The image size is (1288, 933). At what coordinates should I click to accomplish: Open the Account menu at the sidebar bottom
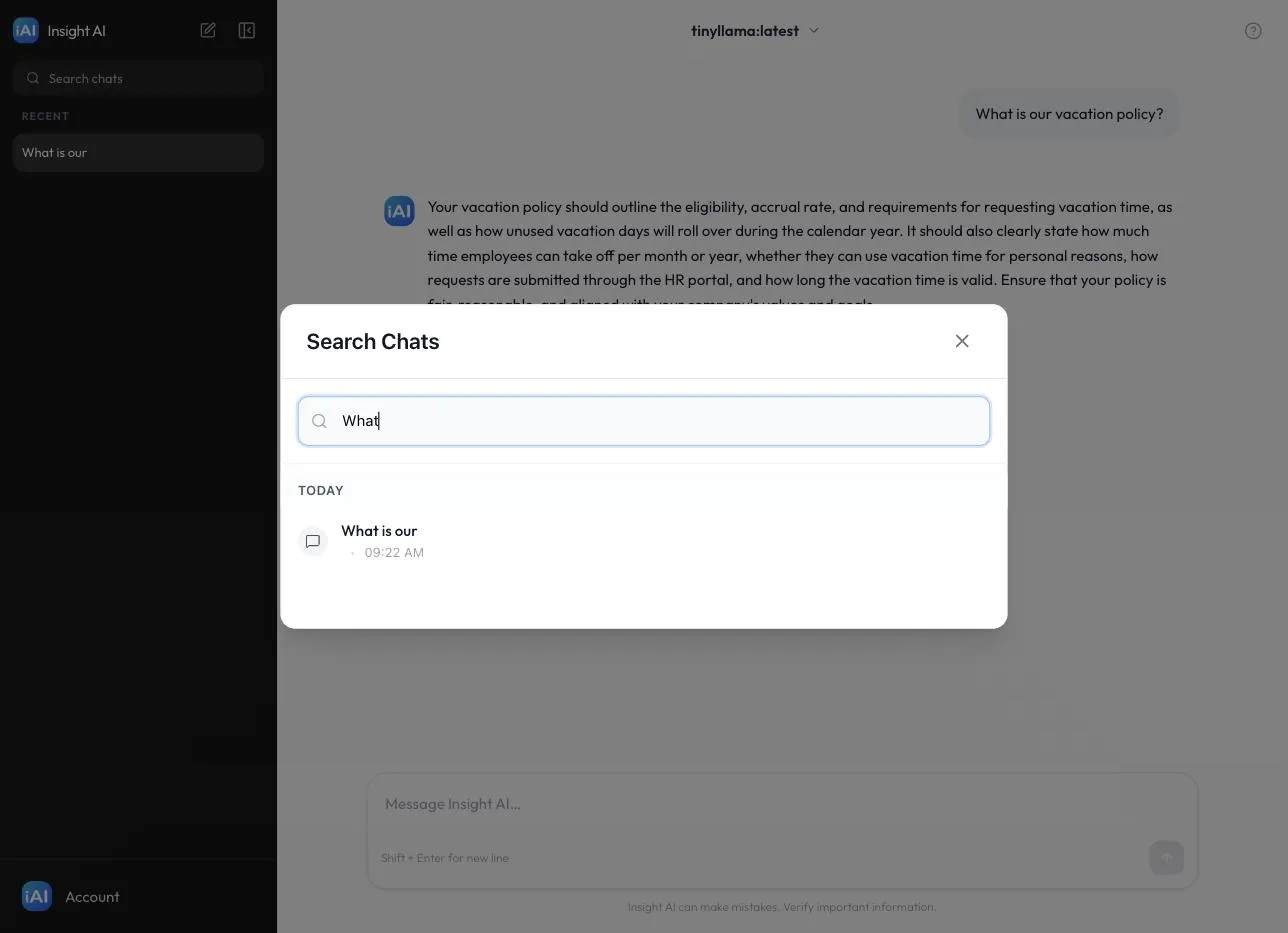click(x=138, y=897)
